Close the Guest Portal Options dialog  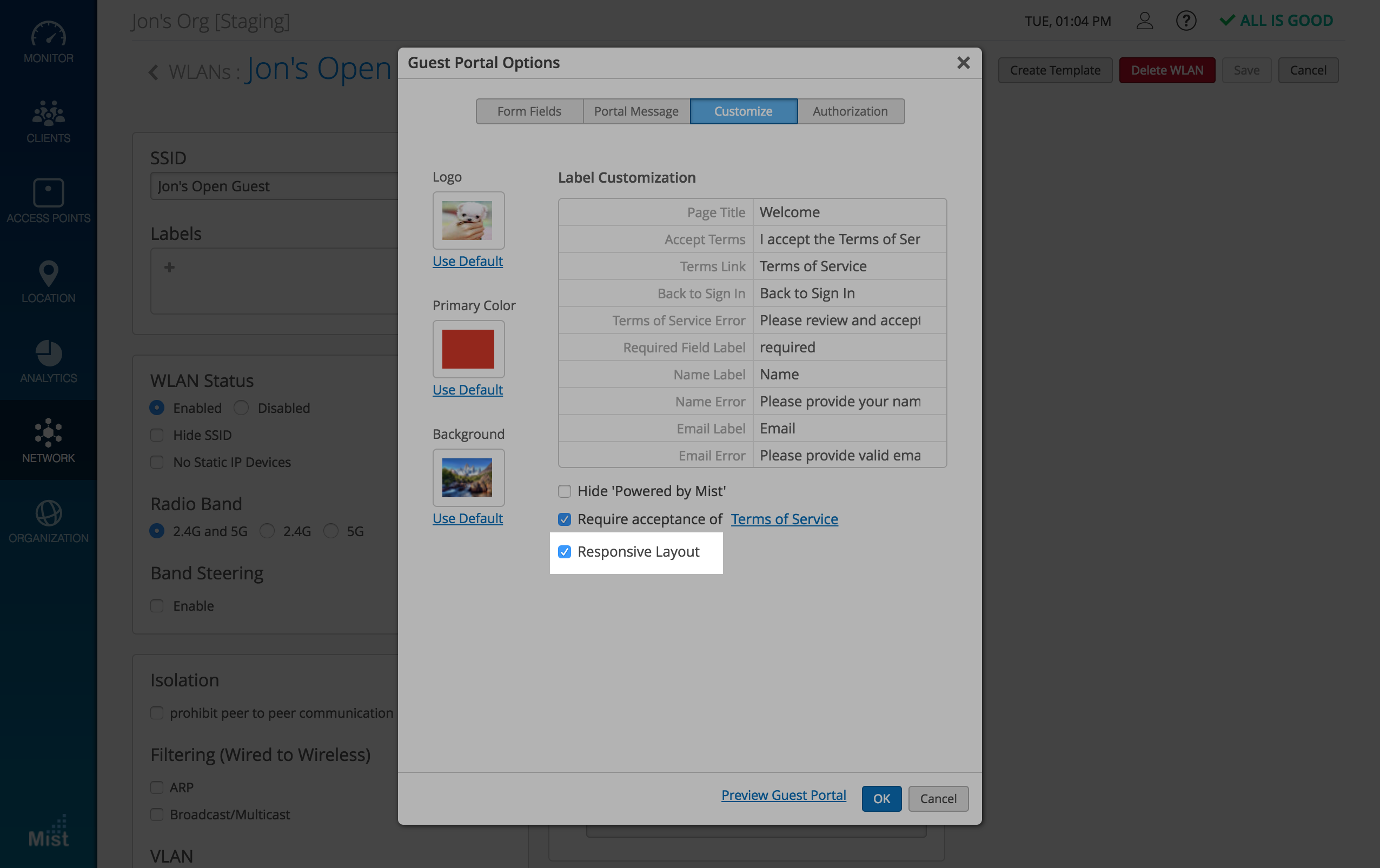coord(963,63)
